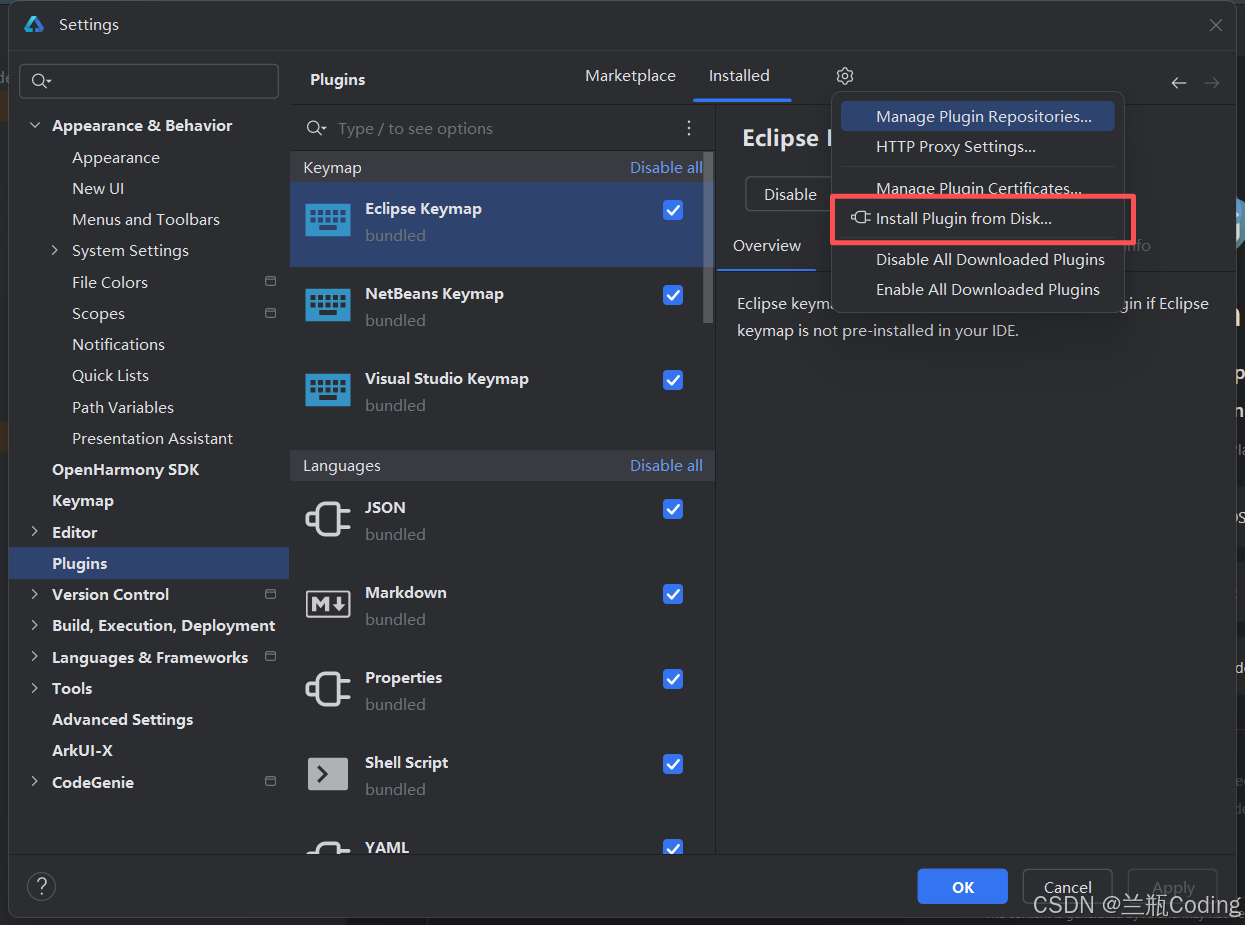Choose Manage Plugin Certificates menu item

click(978, 188)
